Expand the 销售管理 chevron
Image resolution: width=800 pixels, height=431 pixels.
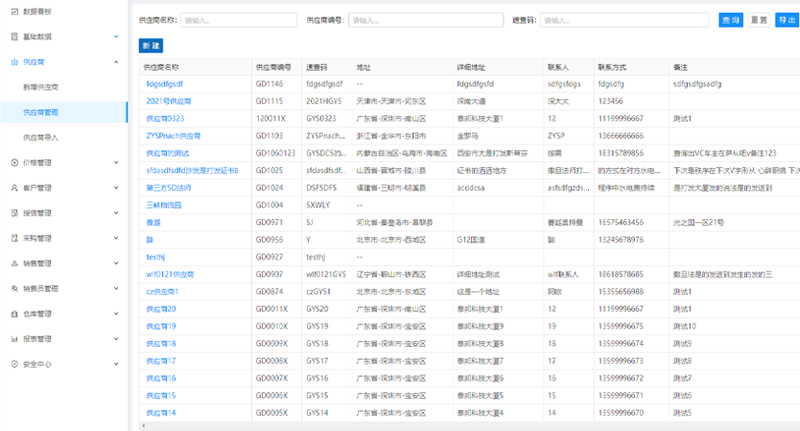[x=116, y=263]
